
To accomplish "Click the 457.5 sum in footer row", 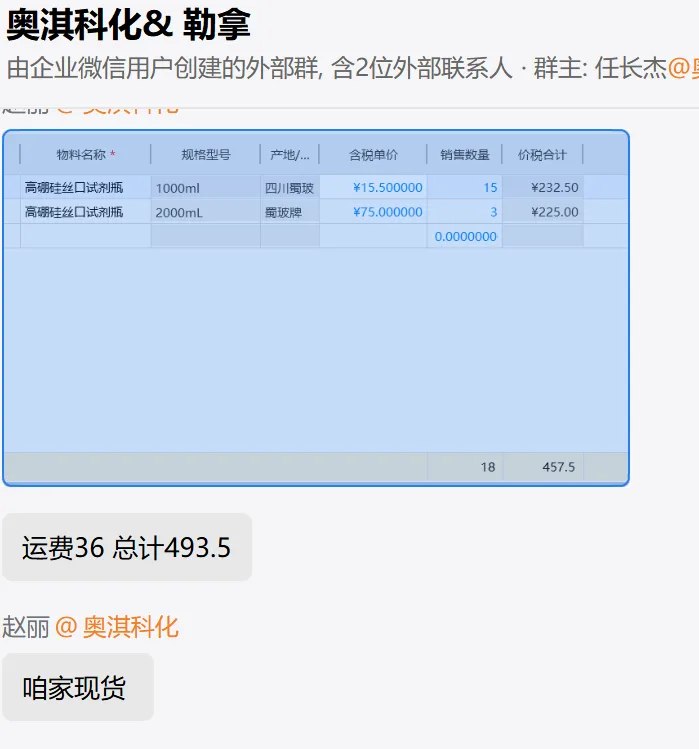I will tap(543, 467).
